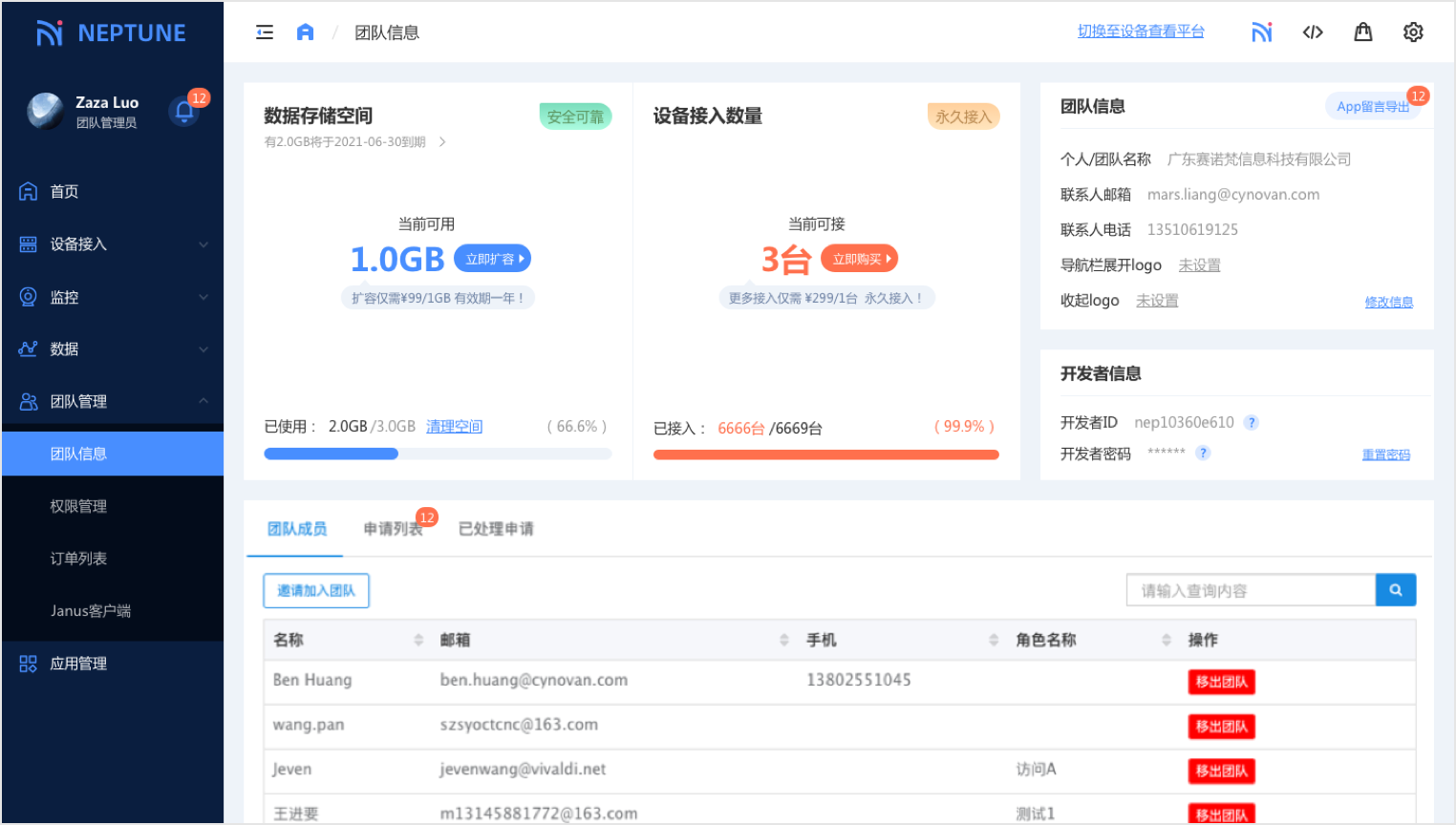Viewport: 1456px width, 825px height.
Task: Click the notification bell icon
Action: [183, 112]
